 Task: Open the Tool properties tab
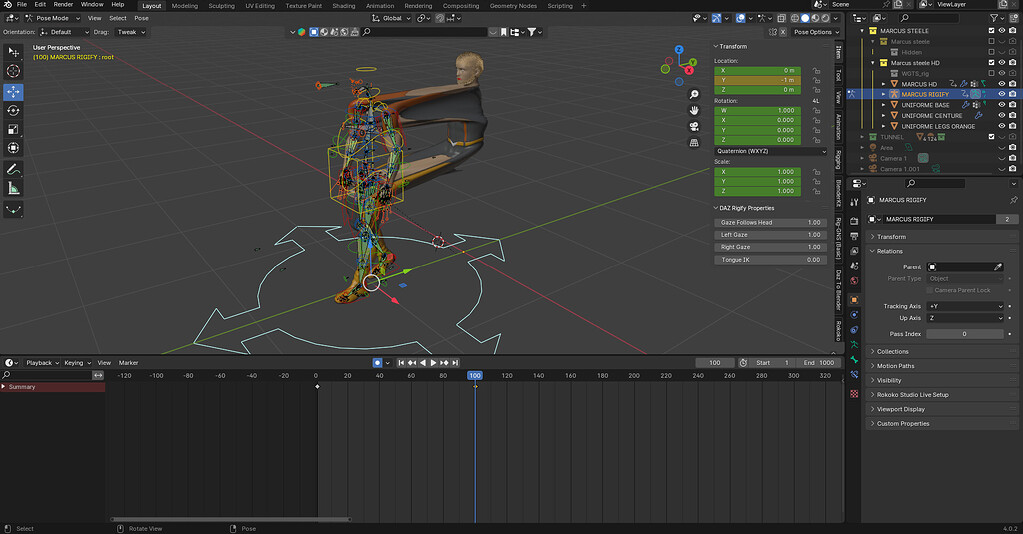coord(854,202)
